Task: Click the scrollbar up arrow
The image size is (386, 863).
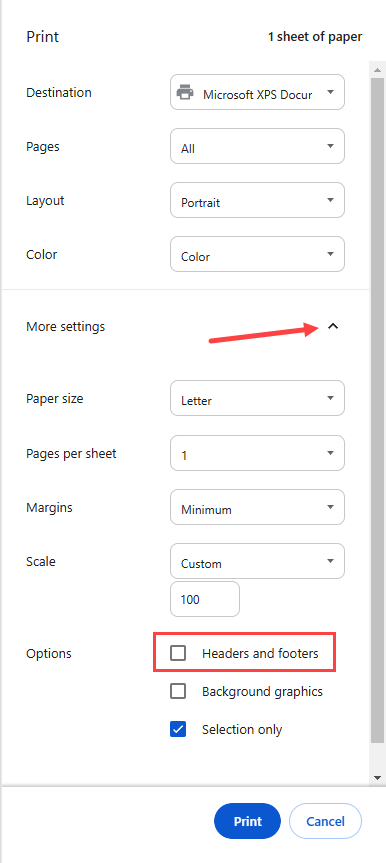Action: pyautogui.click(x=377, y=70)
